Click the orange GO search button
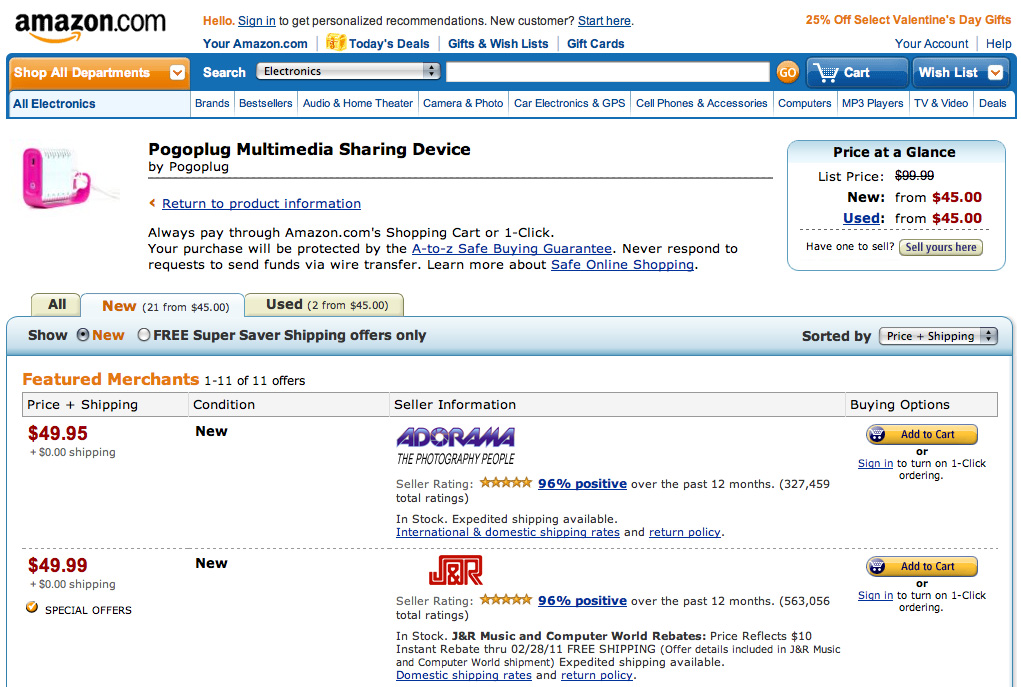This screenshot has width=1021, height=687. pos(788,72)
